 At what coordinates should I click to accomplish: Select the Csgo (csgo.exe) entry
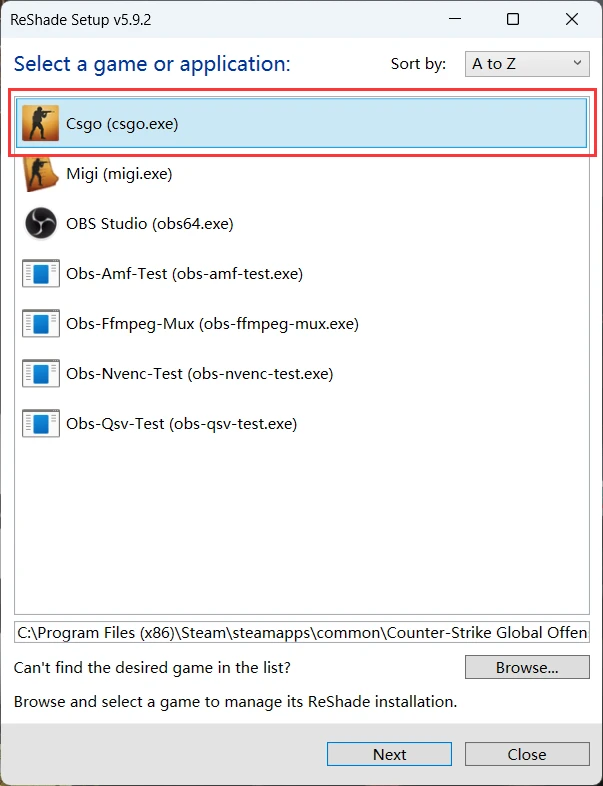122,124
